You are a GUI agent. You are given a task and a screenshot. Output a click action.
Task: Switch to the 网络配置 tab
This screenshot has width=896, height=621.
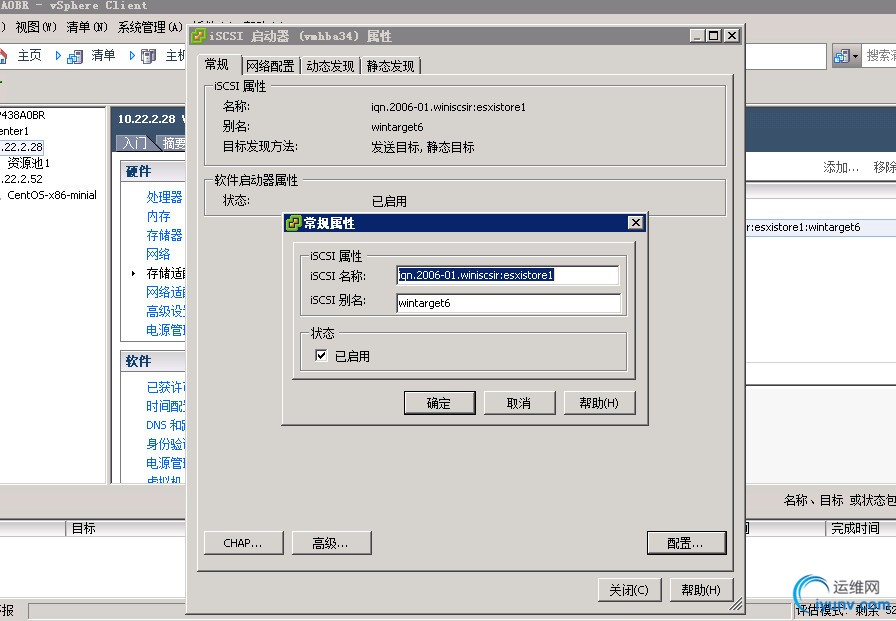270,66
